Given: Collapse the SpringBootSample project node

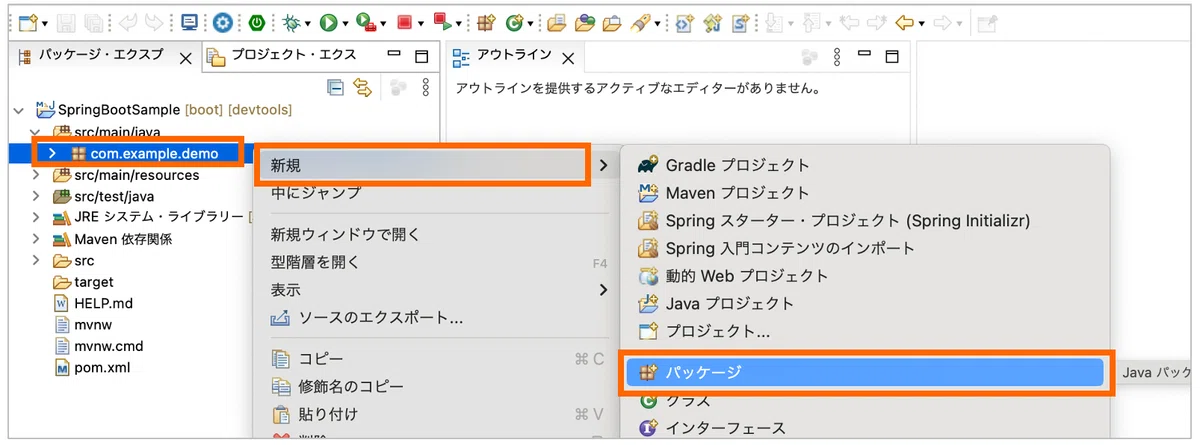Looking at the screenshot, I should coord(19,110).
